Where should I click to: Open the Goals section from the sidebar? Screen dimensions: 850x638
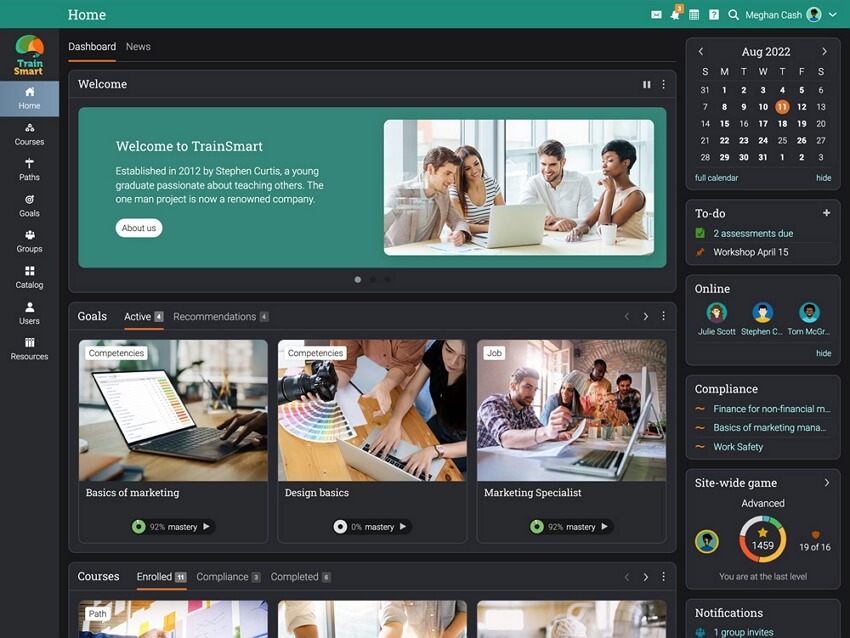[29, 206]
